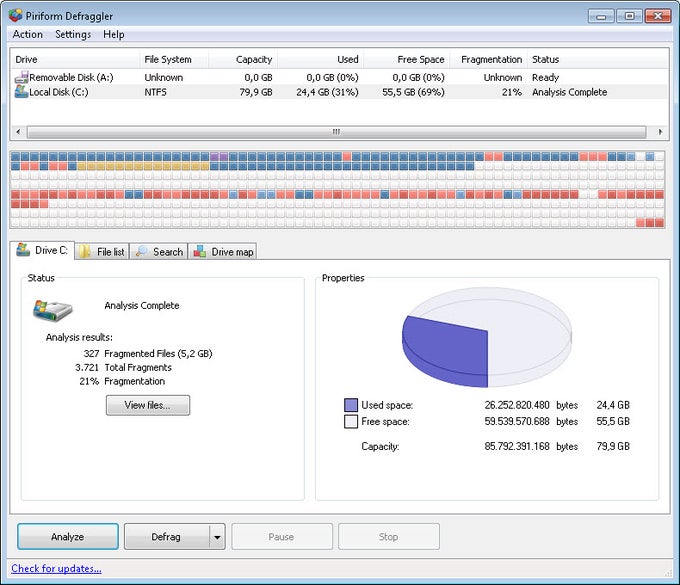The height and width of the screenshot is (585, 680).
Task: Click the 24,4 GB (31%) used cell
Action: coord(327,92)
